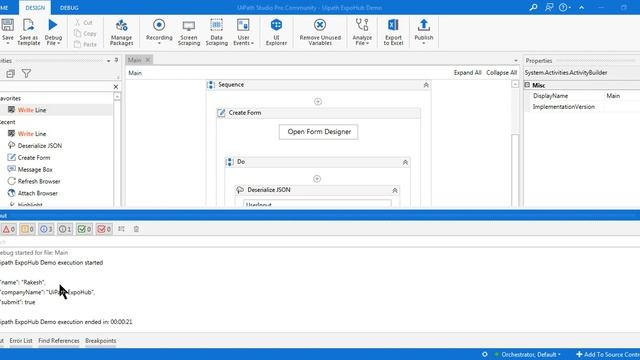This screenshot has width=640, height=360.
Task: Switch to the DEBUG ribbon tab
Action: click(x=69, y=8)
